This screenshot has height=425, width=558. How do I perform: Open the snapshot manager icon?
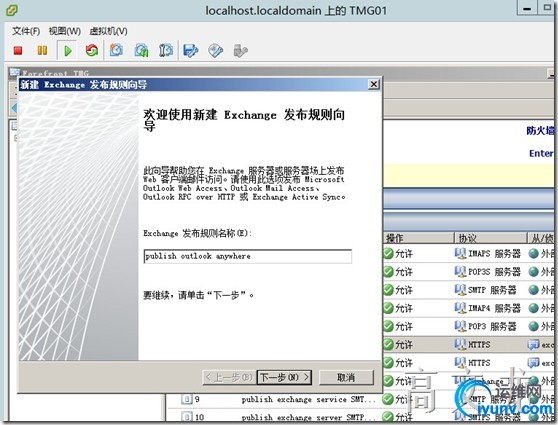166,50
